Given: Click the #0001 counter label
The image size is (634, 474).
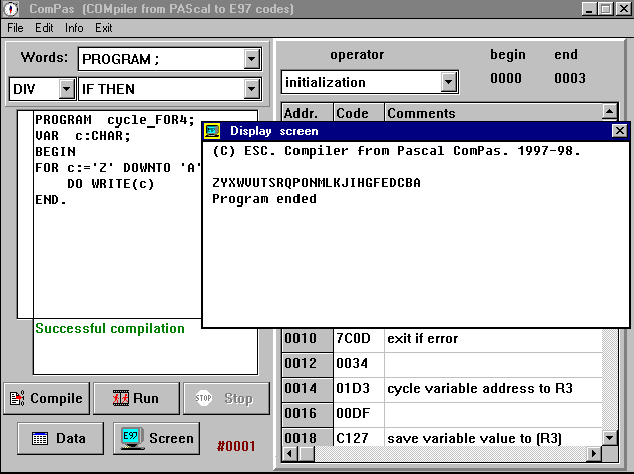Looking at the screenshot, I should [236, 446].
